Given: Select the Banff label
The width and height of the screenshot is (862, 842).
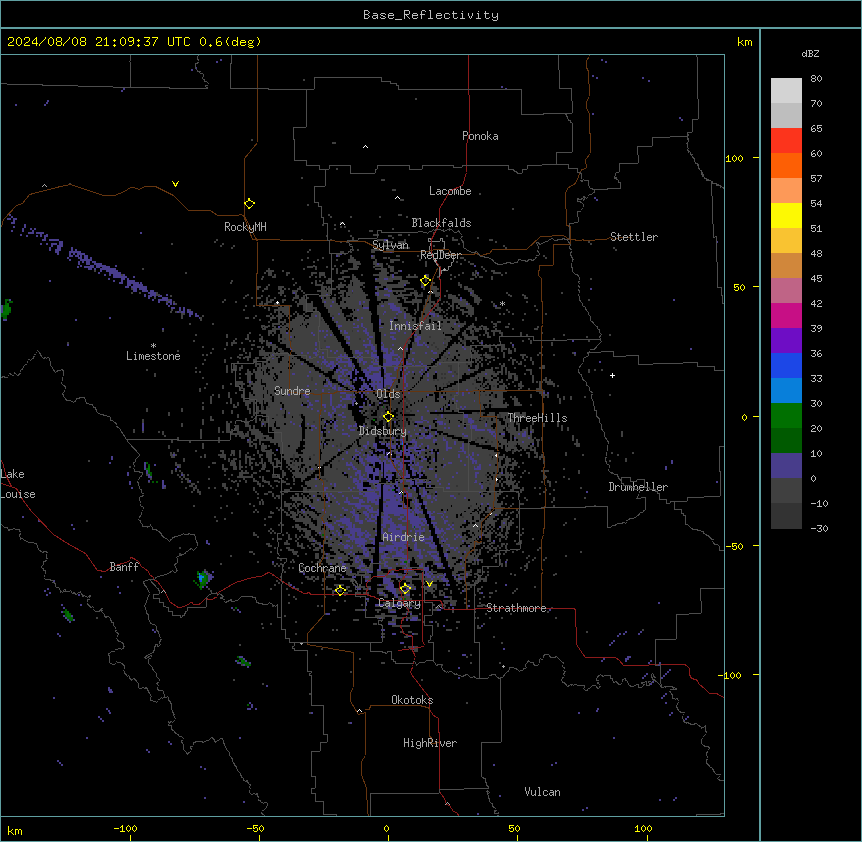Looking at the screenshot, I should 124,567.
